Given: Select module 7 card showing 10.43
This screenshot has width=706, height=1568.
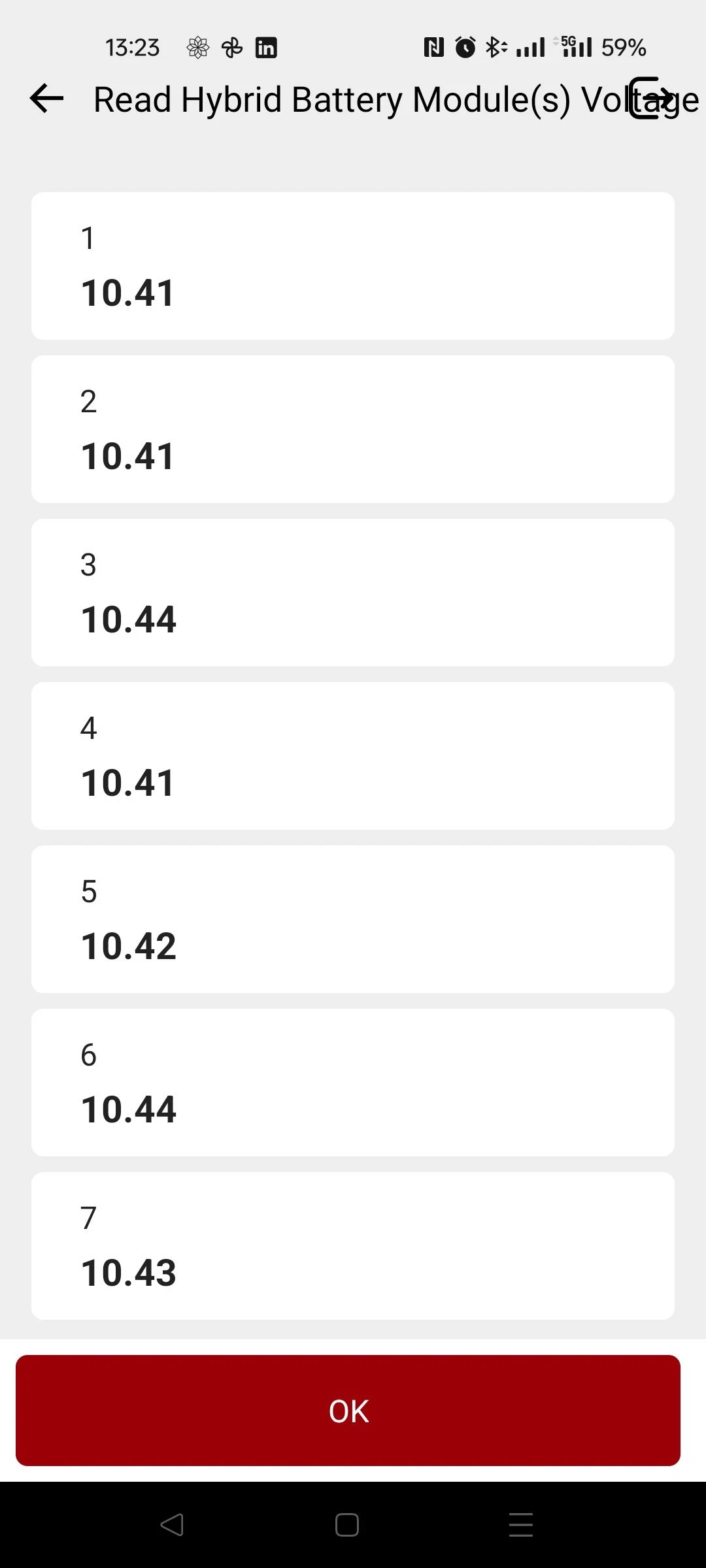Looking at the screenshot, I should click(353, 1246).
